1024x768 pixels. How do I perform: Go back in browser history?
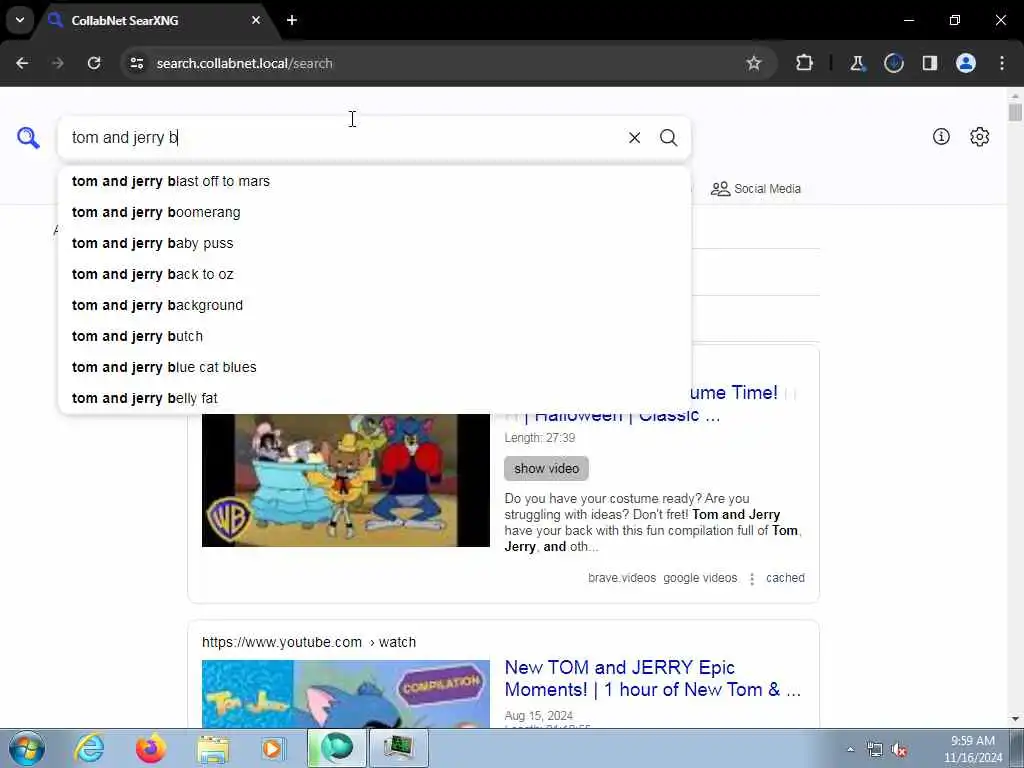22,63
